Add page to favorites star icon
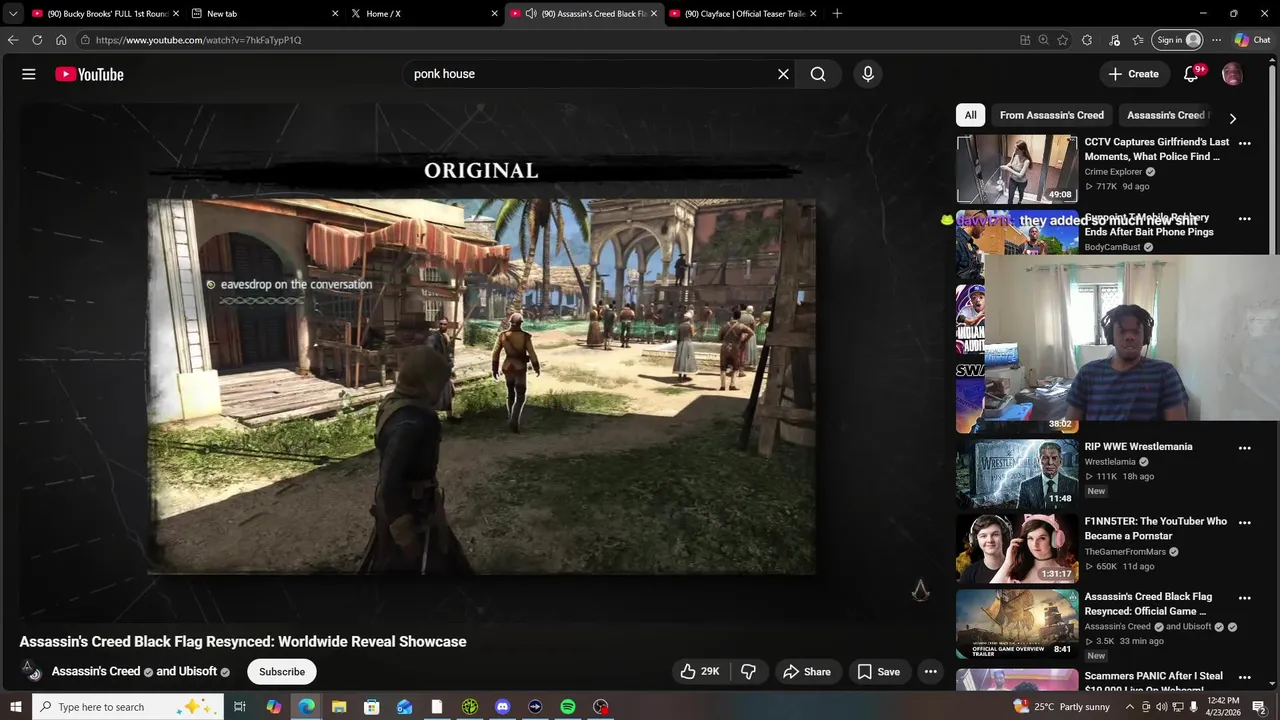 (x=1063, y=40)
